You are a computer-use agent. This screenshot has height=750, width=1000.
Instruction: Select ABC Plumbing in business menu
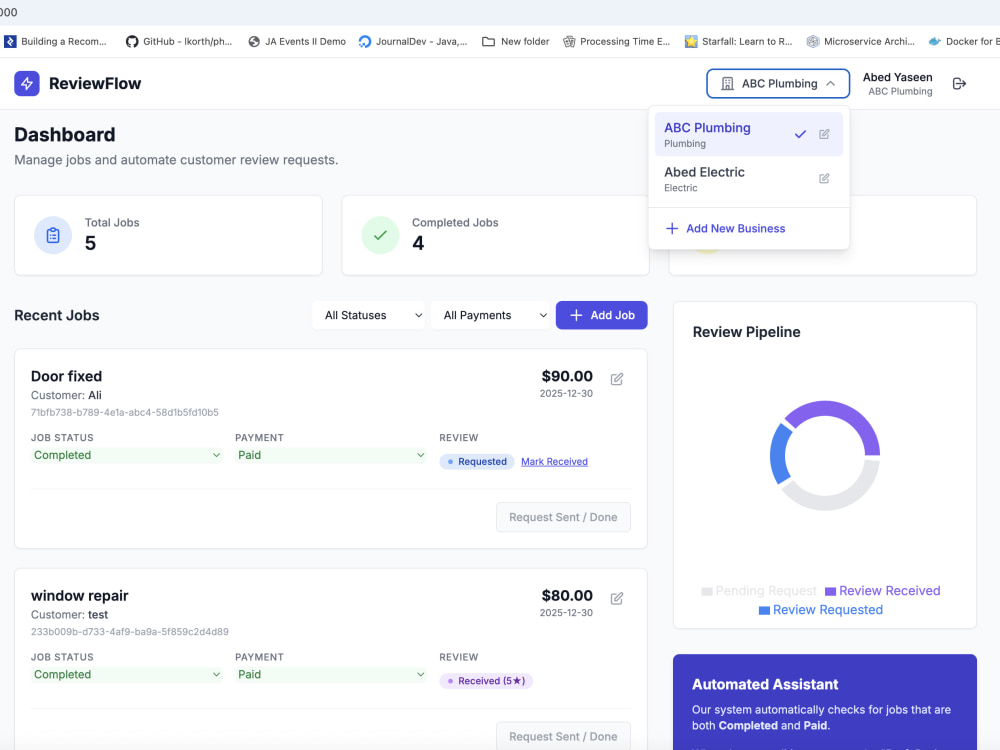tap(749, 134)
